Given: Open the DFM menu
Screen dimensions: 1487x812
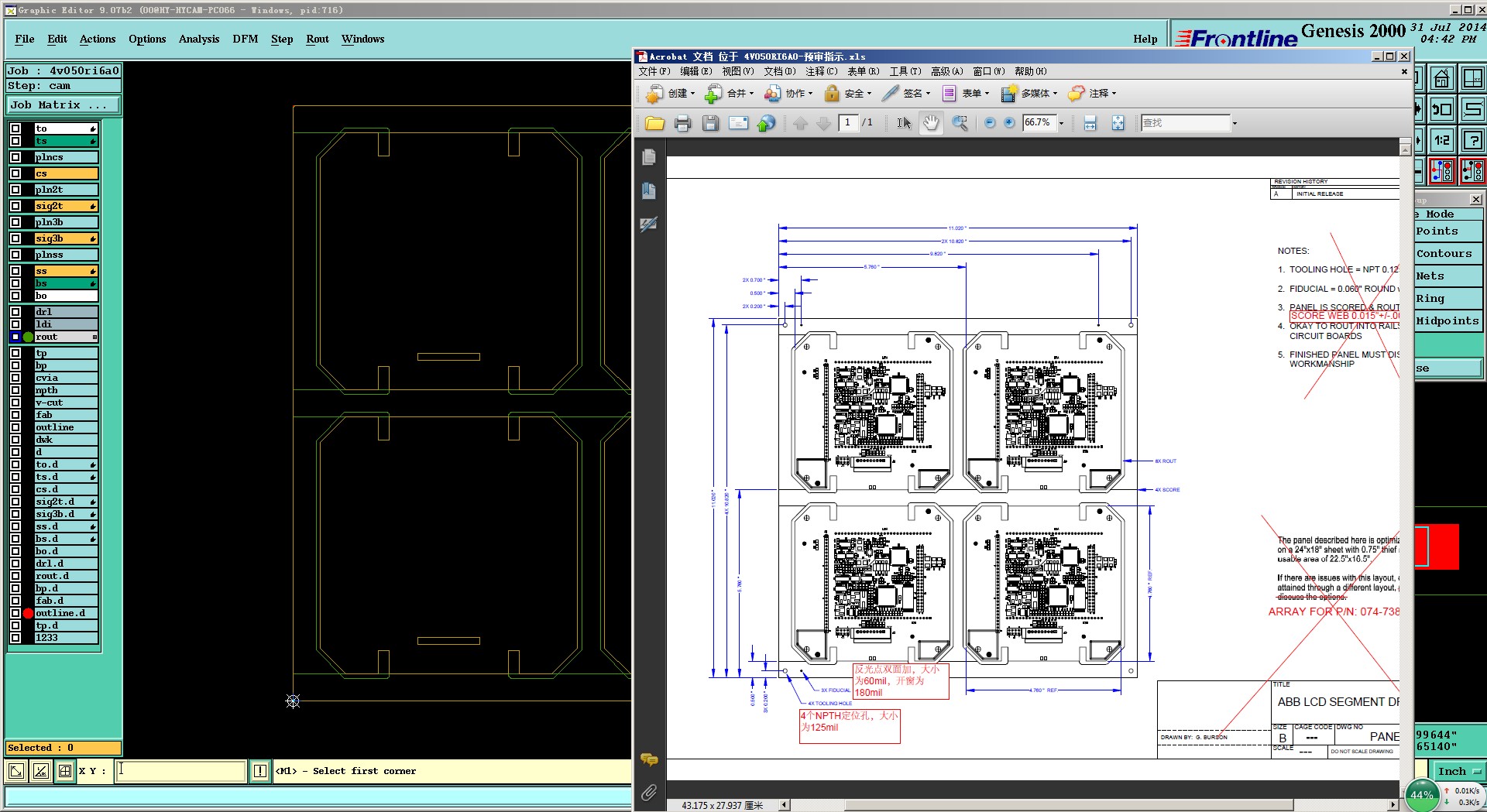Looking at the screenshot, I should 245,39.
